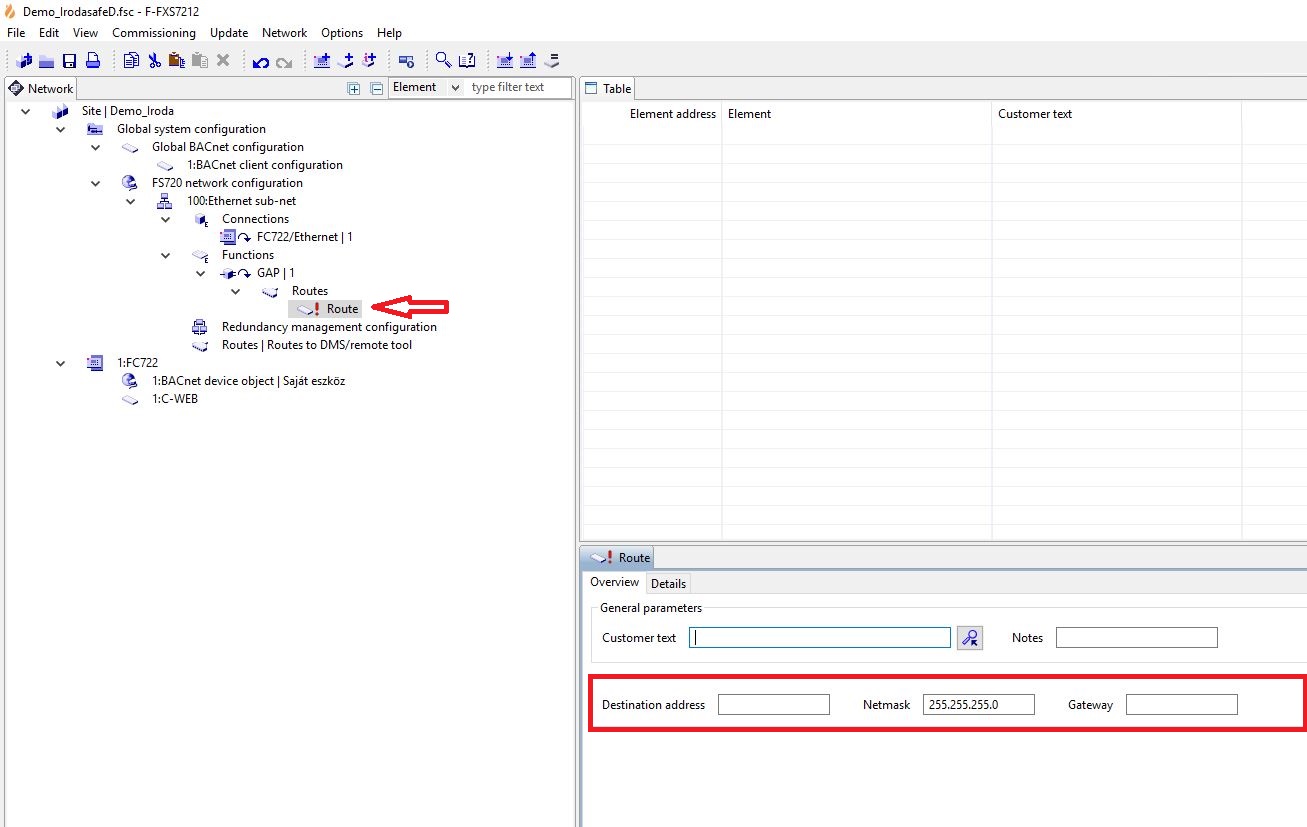Click the Undo arrow icon

pyautogui.click(x=261, y=62)
